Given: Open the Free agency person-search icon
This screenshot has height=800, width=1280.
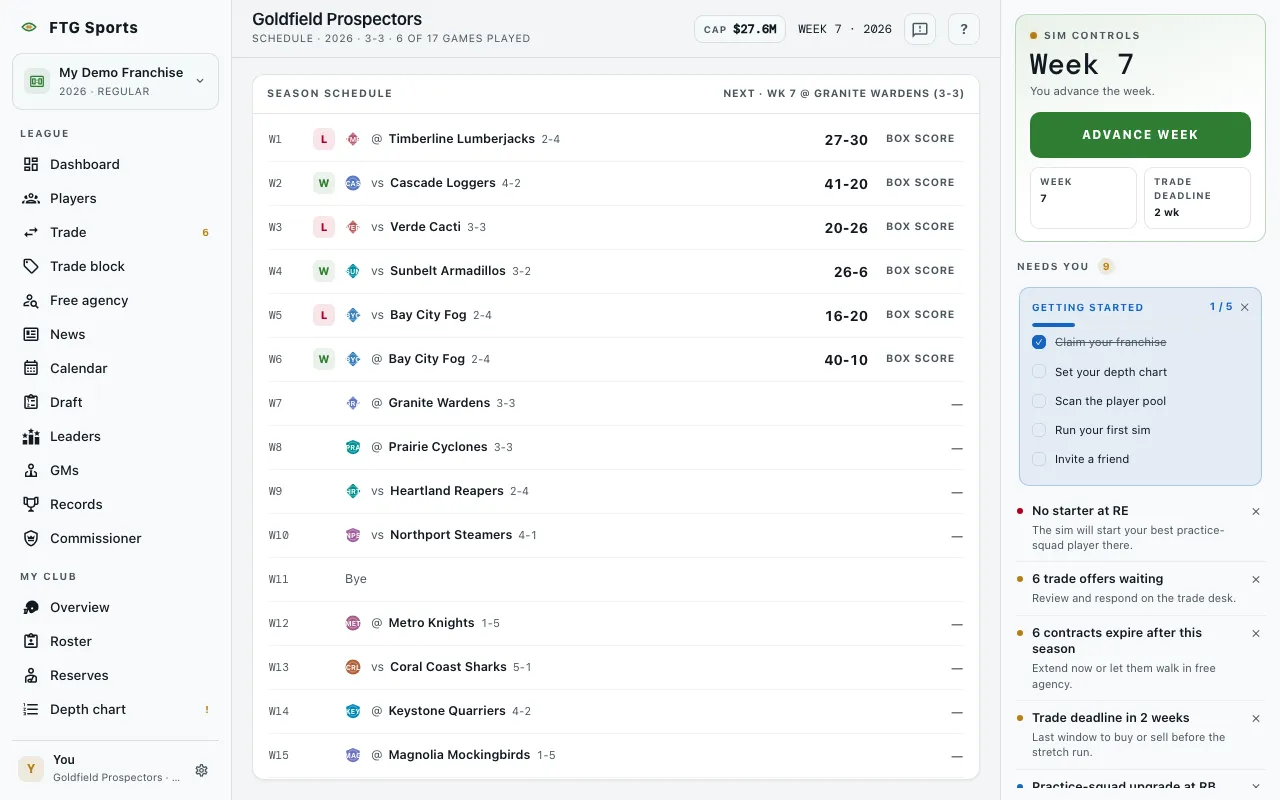Looking at the screenshot, I should coord(31,300).
